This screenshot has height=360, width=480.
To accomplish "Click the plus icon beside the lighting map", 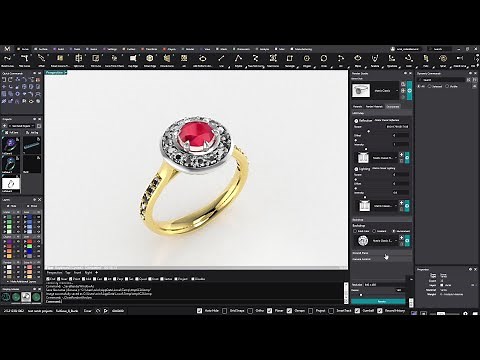I will pos(401,203).
